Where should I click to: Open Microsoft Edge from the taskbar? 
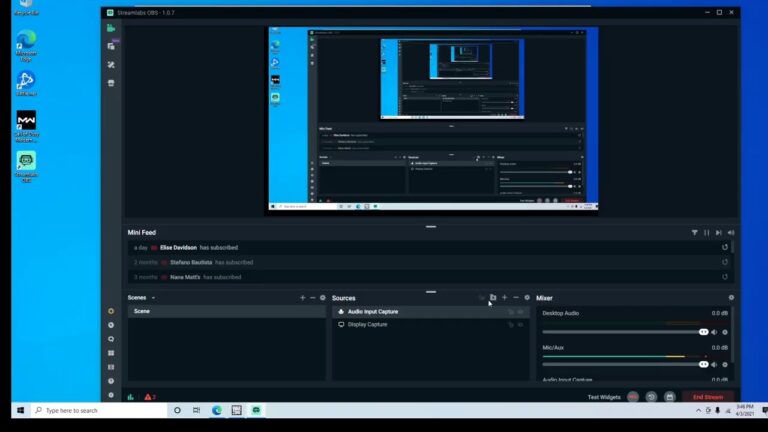pyautogui.click(x=216, y=410)
